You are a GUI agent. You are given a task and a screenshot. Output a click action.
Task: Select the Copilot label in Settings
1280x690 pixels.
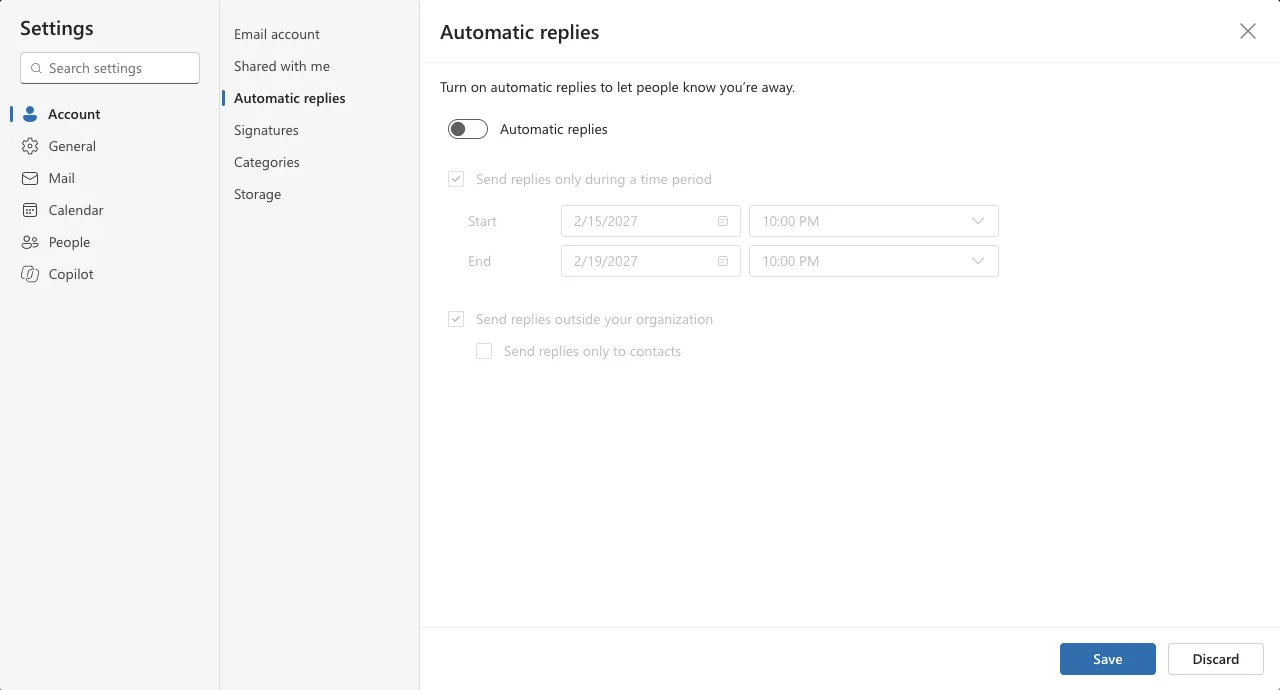click(71, 274)
